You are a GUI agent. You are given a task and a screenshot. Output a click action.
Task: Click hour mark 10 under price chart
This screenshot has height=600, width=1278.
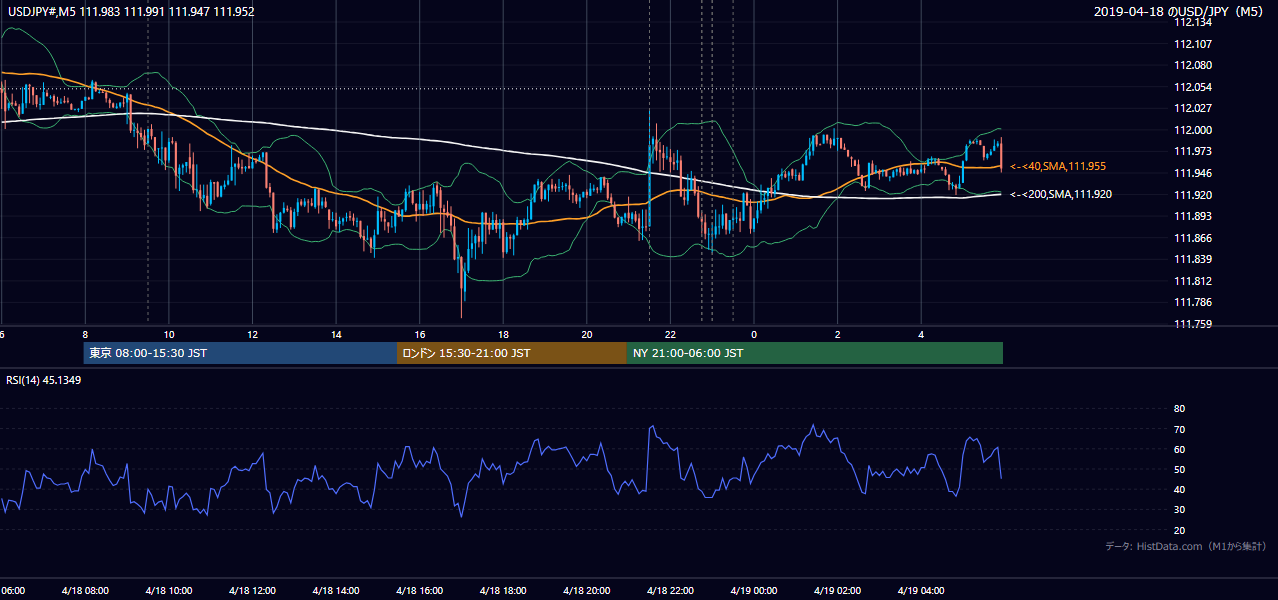(x=169, y=335)
